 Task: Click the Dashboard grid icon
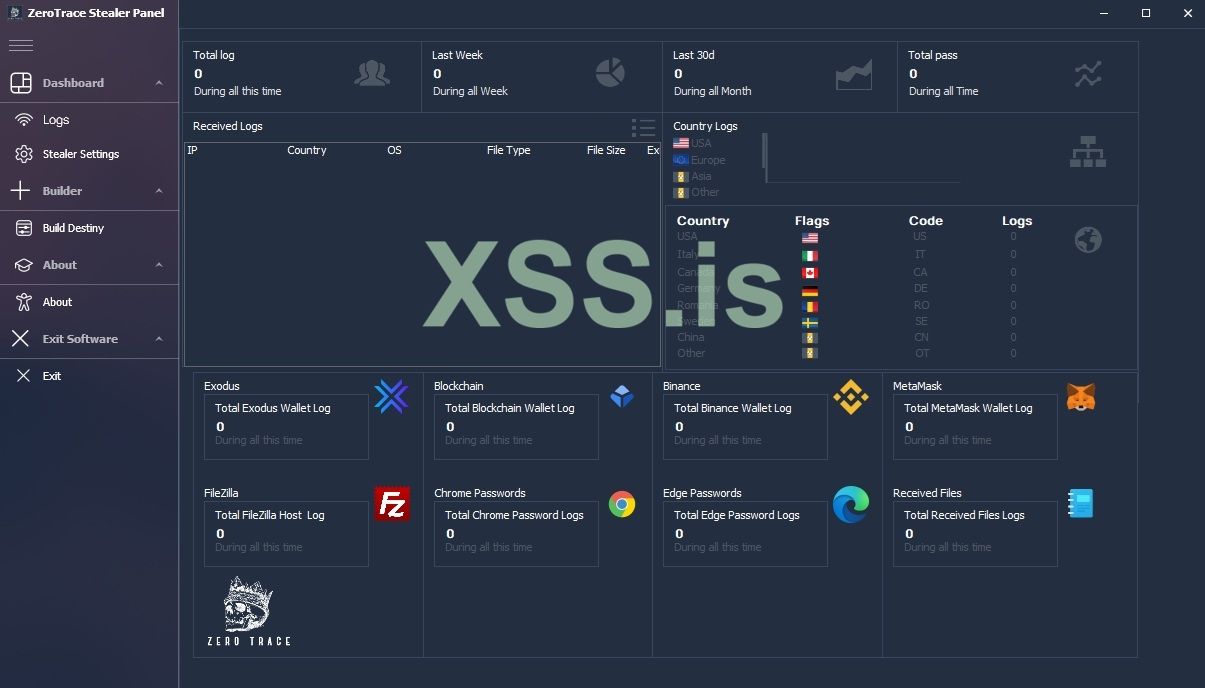pos(21,83)
